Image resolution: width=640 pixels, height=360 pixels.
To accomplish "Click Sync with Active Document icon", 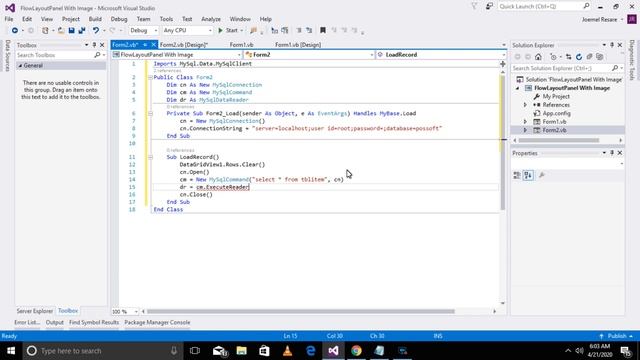I will pos(569,57).
